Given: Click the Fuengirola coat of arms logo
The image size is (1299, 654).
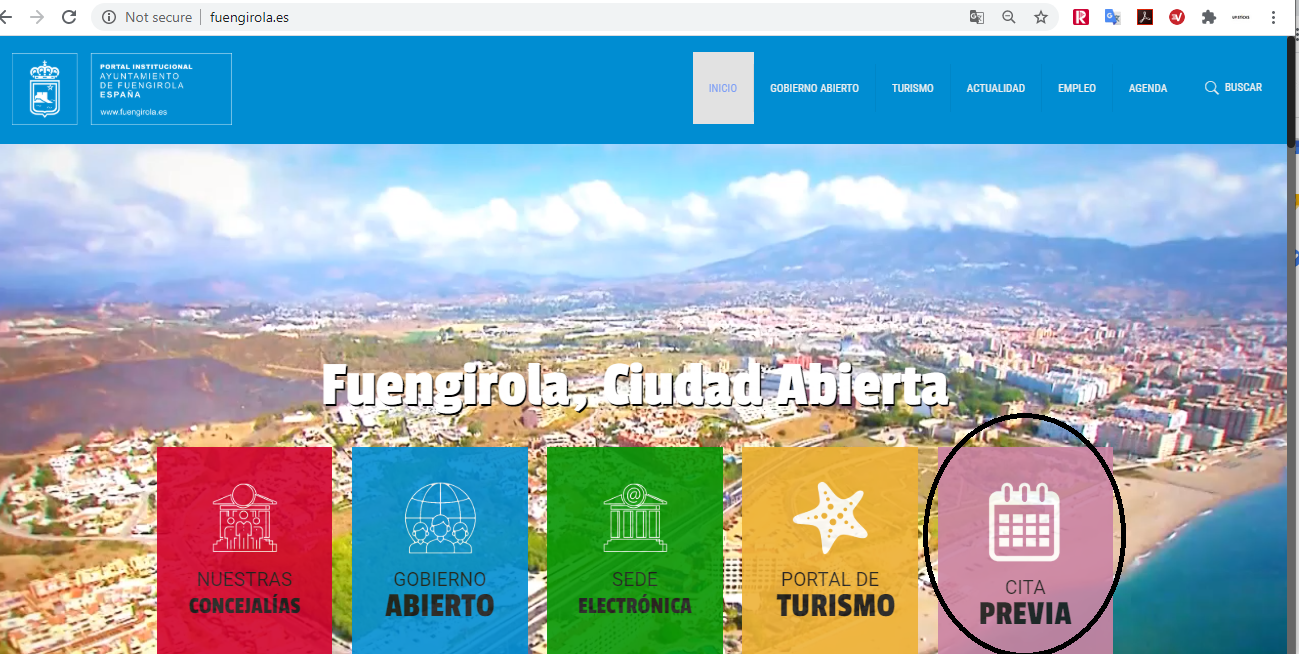Looking at the screenshot, I should tap(45, 89).
